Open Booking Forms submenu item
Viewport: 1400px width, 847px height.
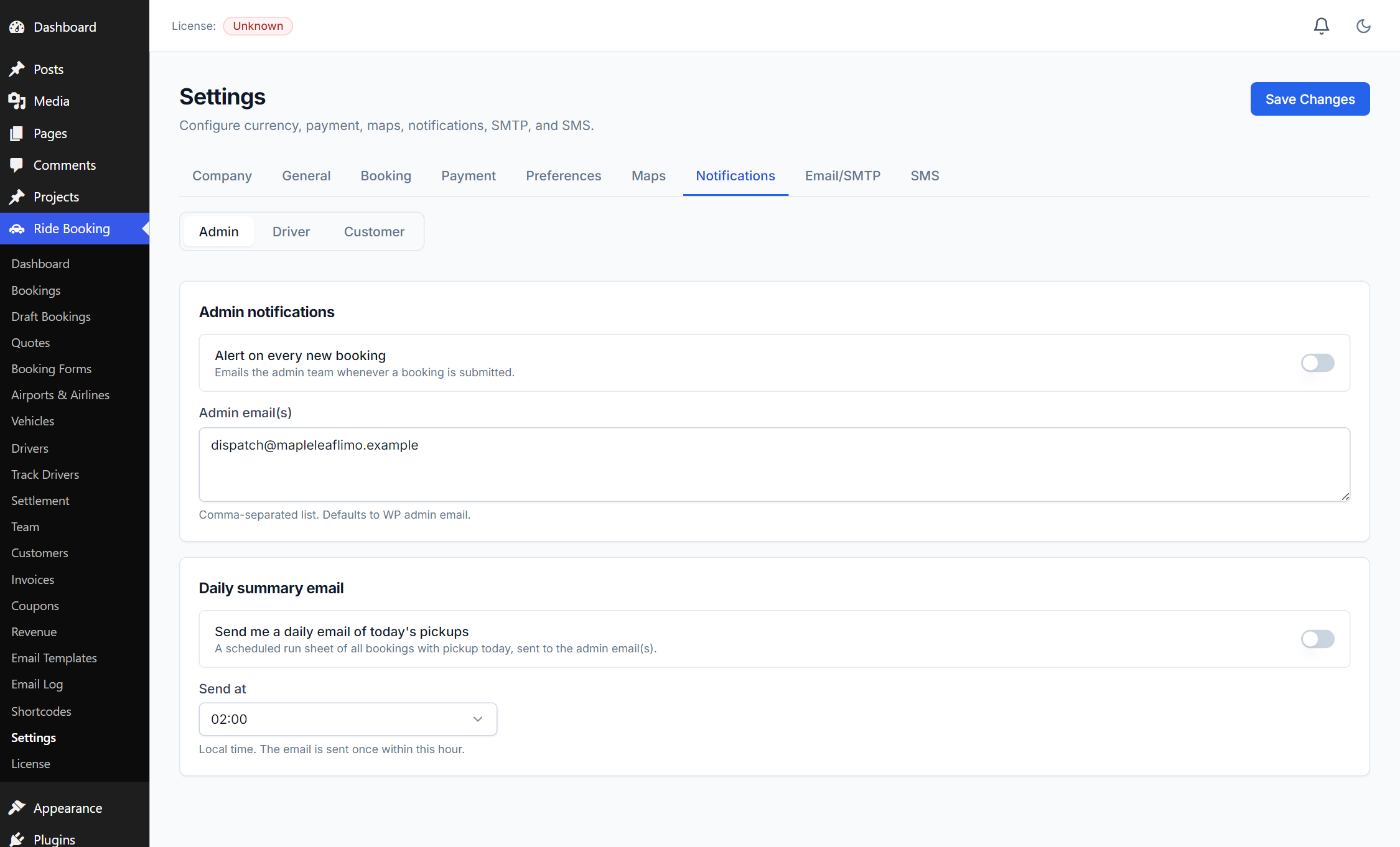click(x=51, y=369)
